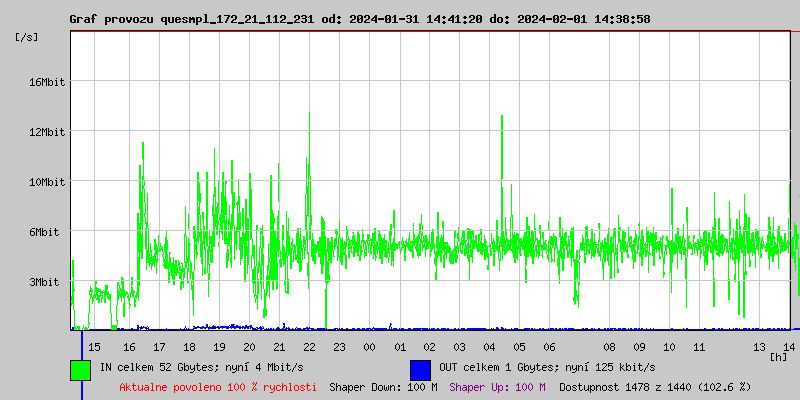Select hour 06 on the time axis
Image resolution: width=800 pixels, height=400 pixels.
point(549,346)
